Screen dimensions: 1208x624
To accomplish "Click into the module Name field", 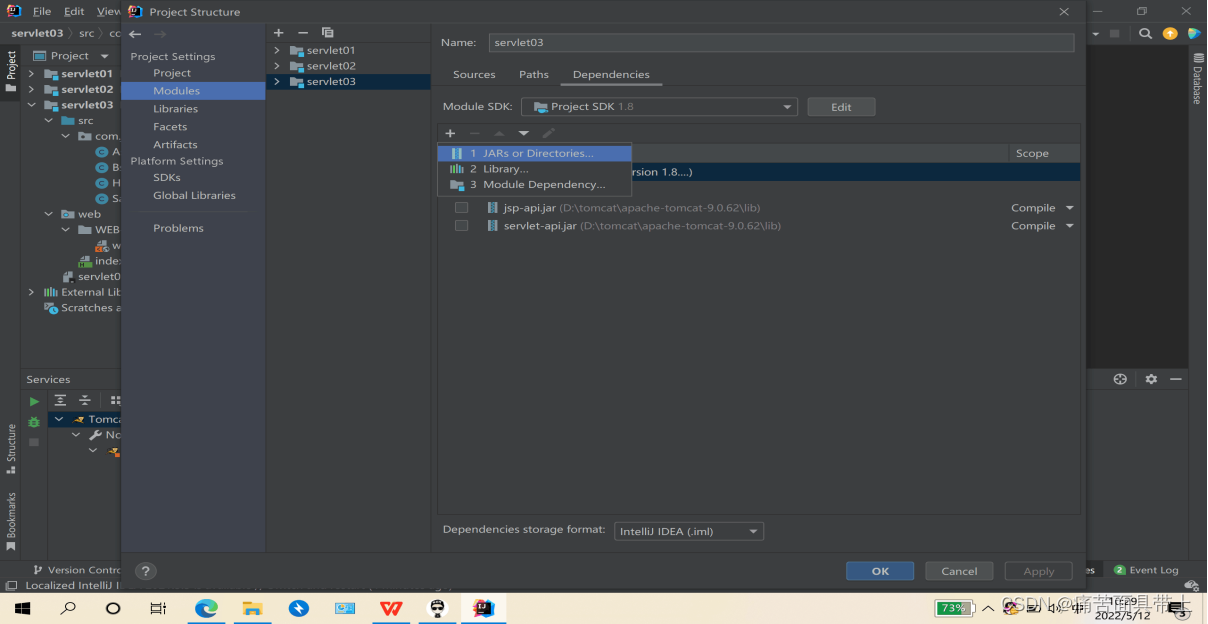I will tap(781, 43).
